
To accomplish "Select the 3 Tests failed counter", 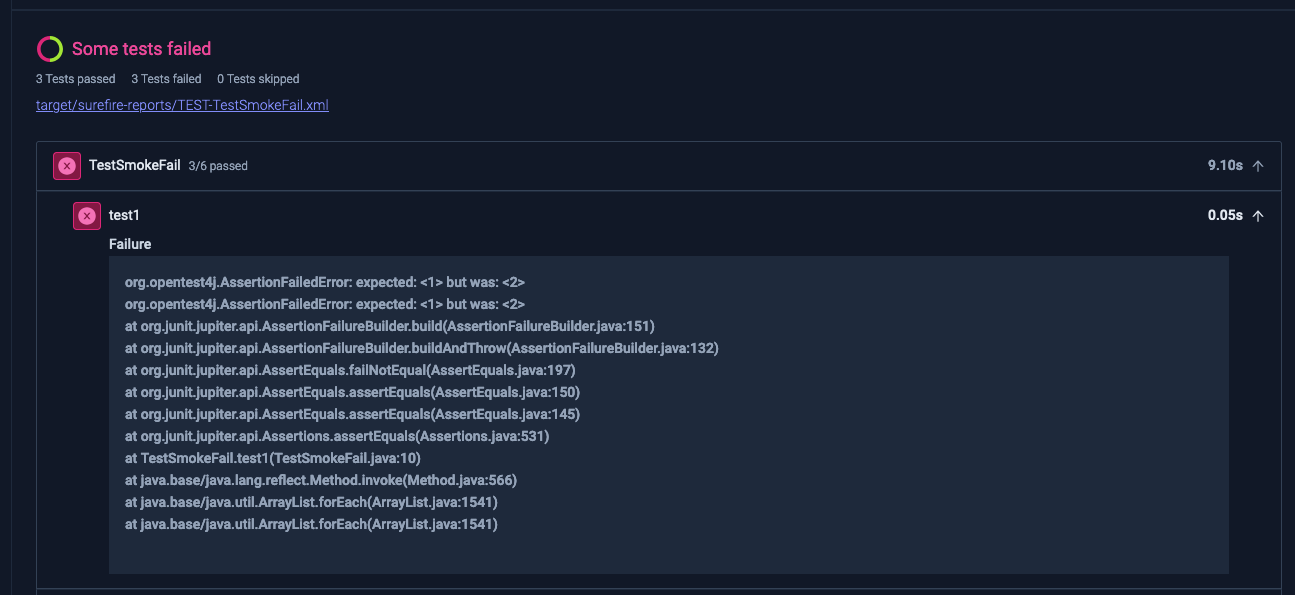I will (x=166, y=78).
